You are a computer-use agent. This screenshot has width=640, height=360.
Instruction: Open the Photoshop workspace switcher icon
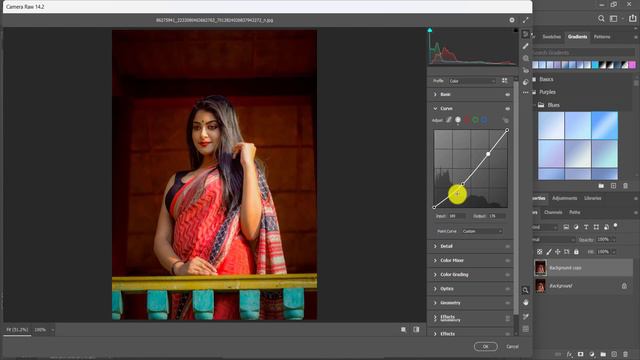pos(613,18)
